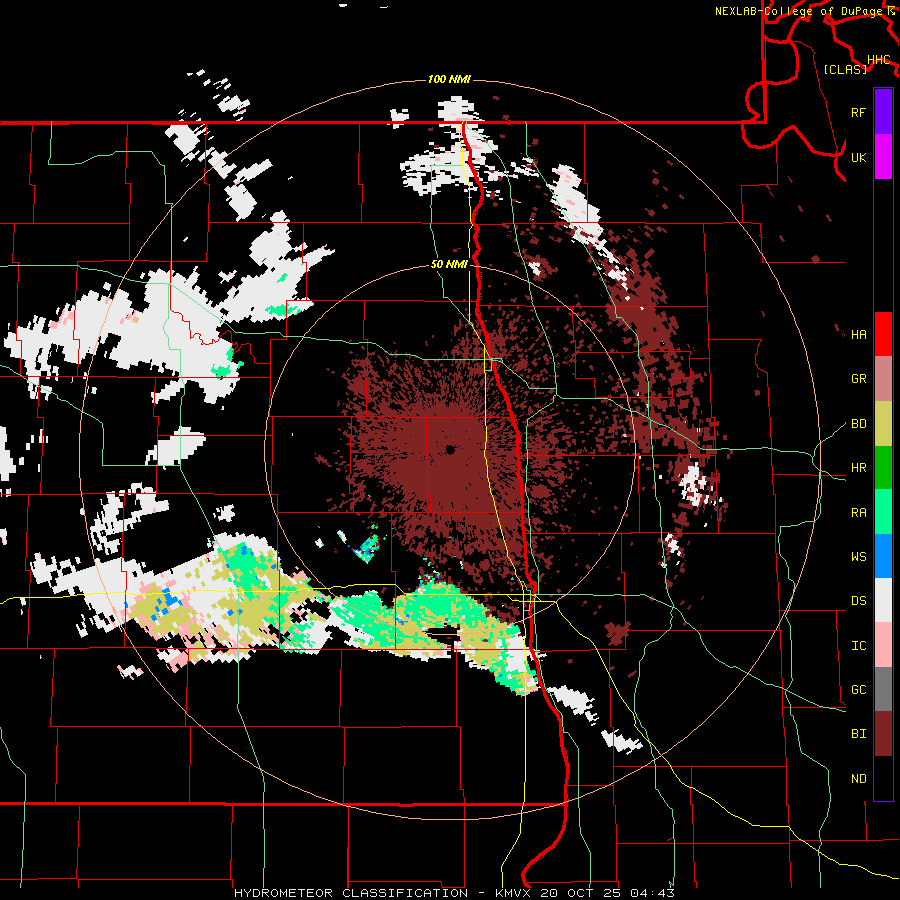Image resolution: width=900 pixels, height=900 pixels.
Task: Click the HA legend label
Action: (859, 335)
